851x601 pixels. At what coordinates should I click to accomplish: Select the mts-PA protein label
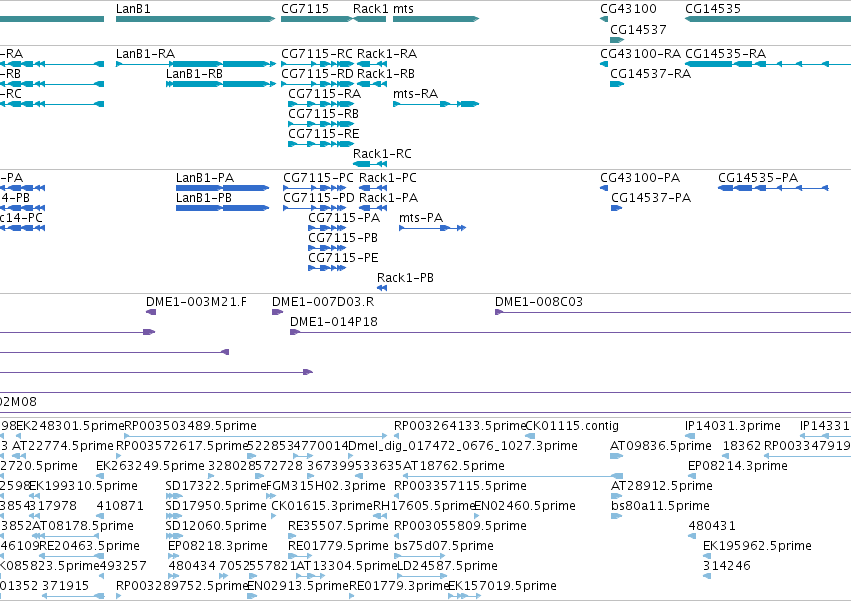(x=421, y=218)
